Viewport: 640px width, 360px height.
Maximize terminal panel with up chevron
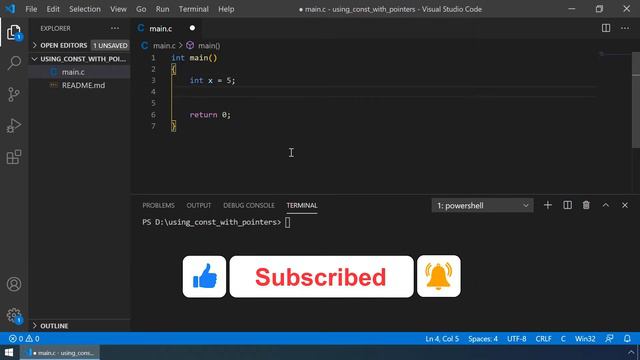[x=606, y=205]
